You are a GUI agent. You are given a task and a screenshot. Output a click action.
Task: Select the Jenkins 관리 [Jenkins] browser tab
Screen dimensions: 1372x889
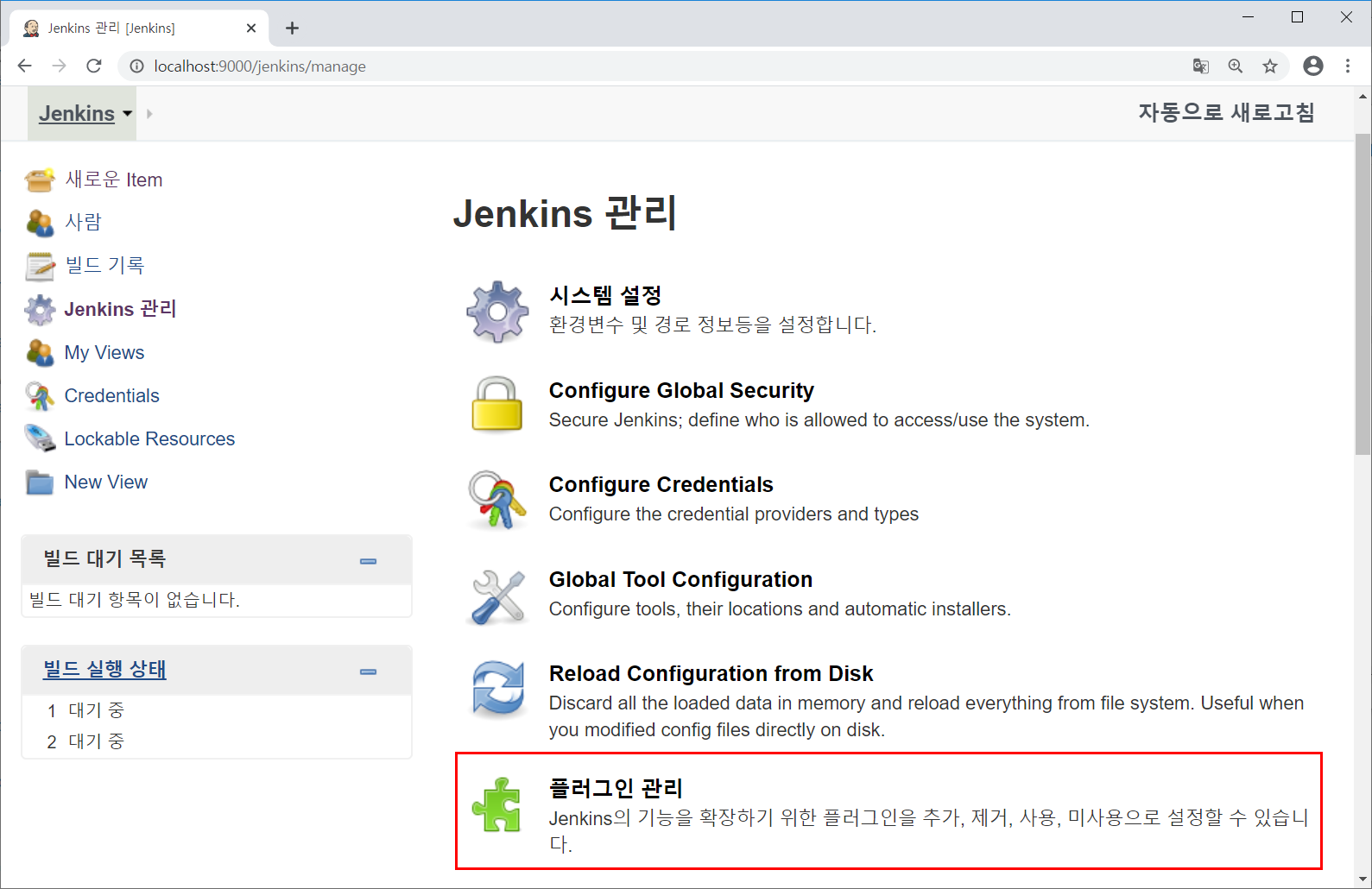(140, 28)
